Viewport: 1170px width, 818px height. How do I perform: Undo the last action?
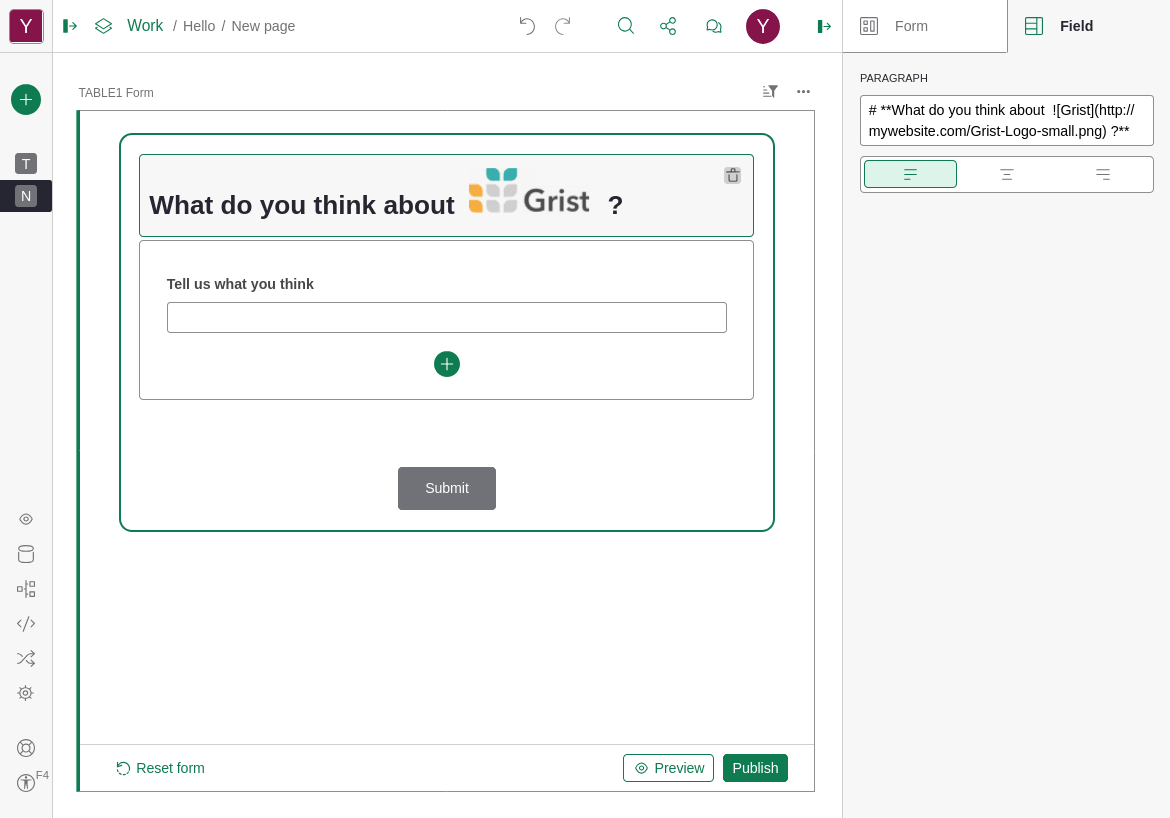point(527,26)
